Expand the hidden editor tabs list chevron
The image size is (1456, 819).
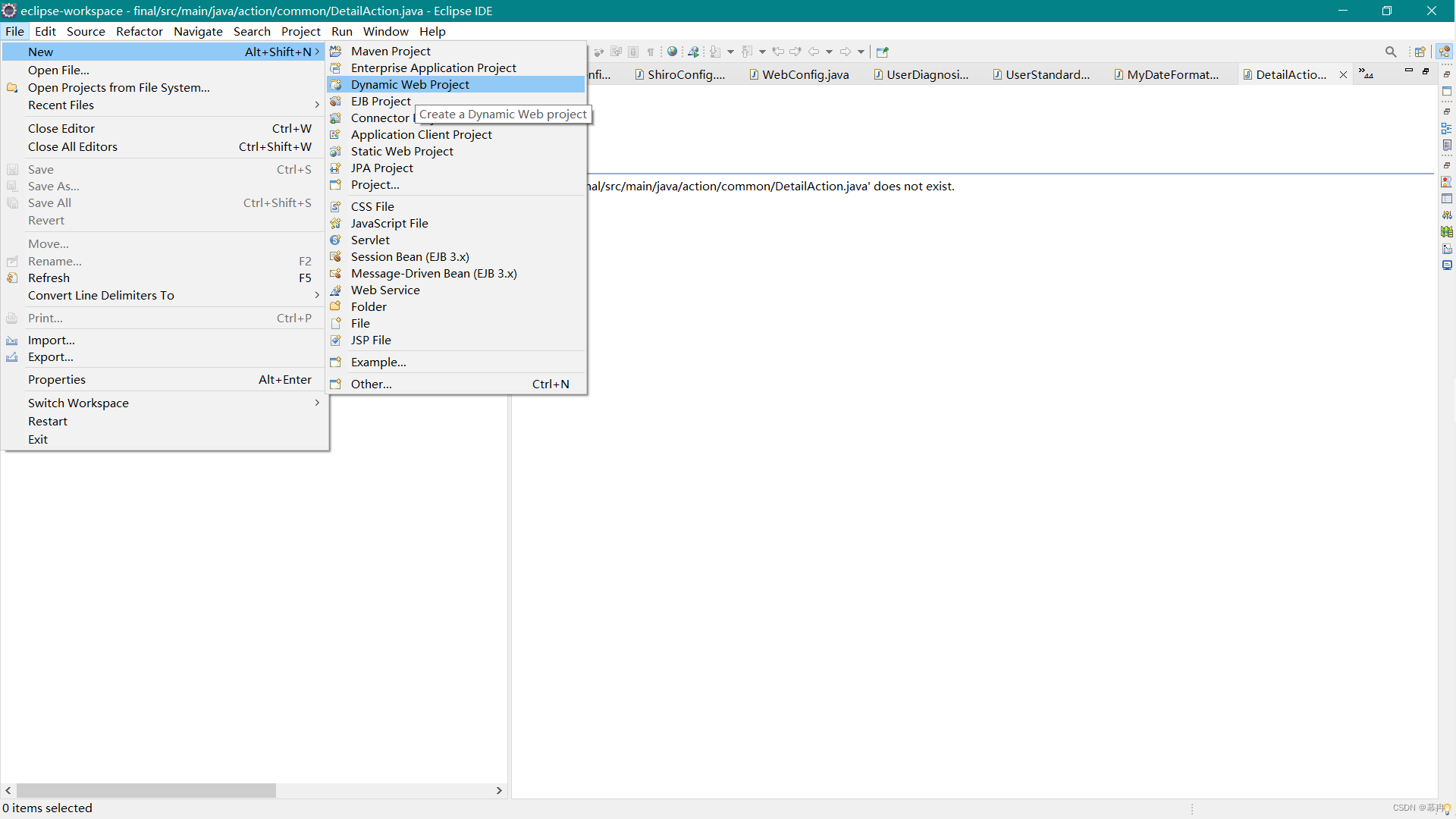1366,74
